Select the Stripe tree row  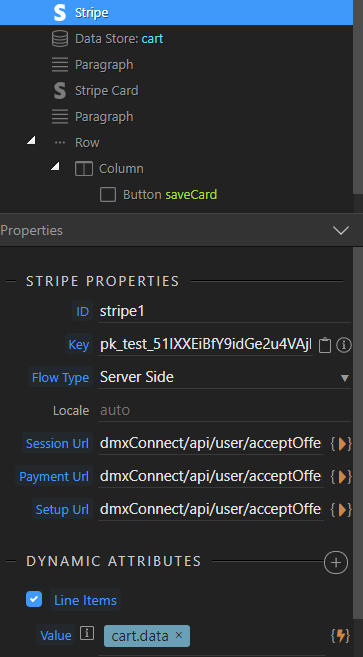pos(176,13)
